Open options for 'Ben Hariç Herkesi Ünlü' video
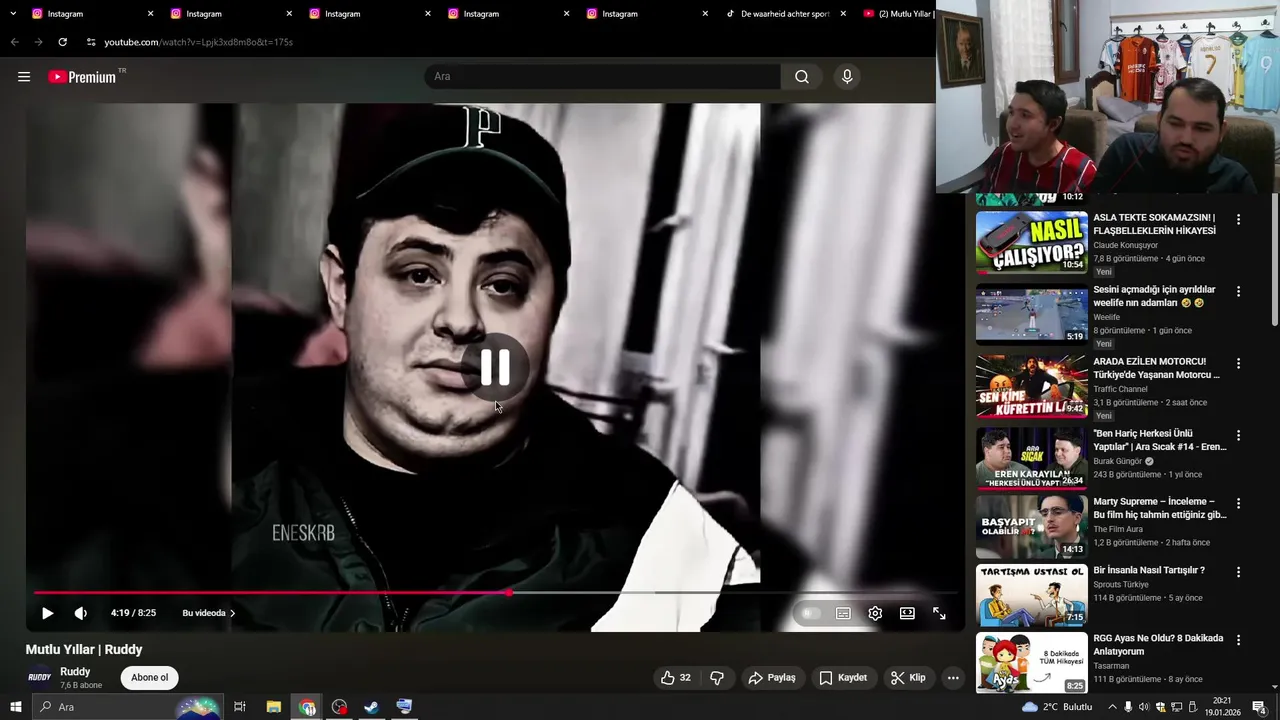The width and height of the screenshot is (1280, 720). [1238, 435]
